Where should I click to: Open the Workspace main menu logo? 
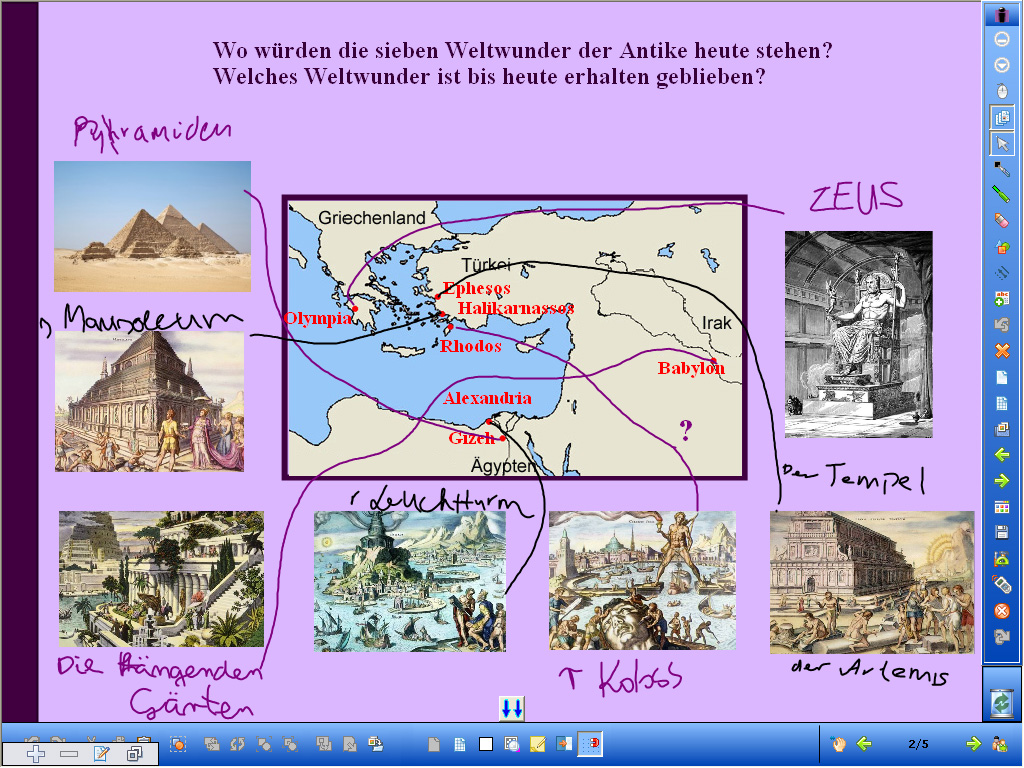pos(1002,14)
